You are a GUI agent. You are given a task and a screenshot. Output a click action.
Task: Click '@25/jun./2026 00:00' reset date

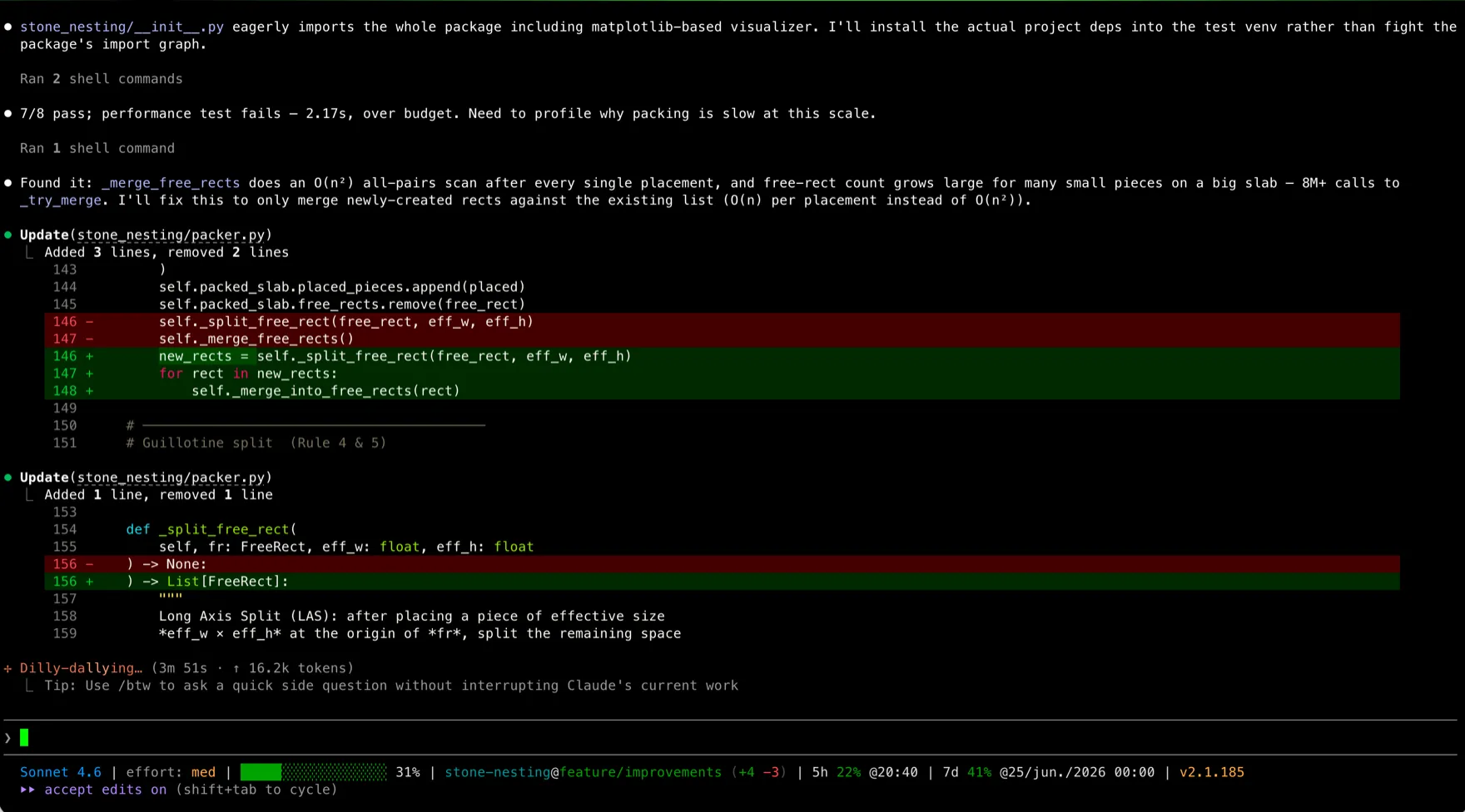pyautogui.click(x=1077, y=772)
